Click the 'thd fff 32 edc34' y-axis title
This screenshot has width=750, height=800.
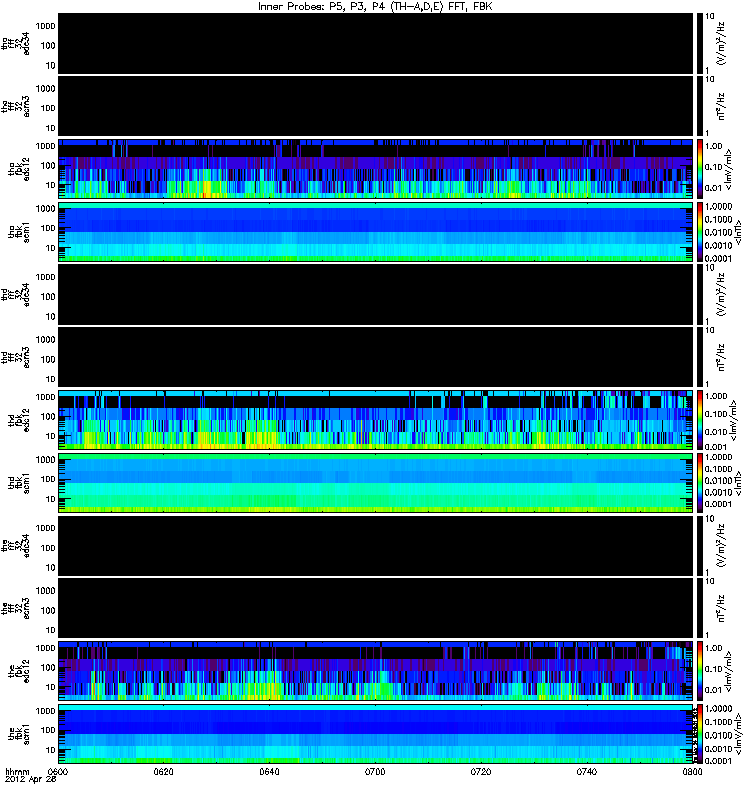15,295
